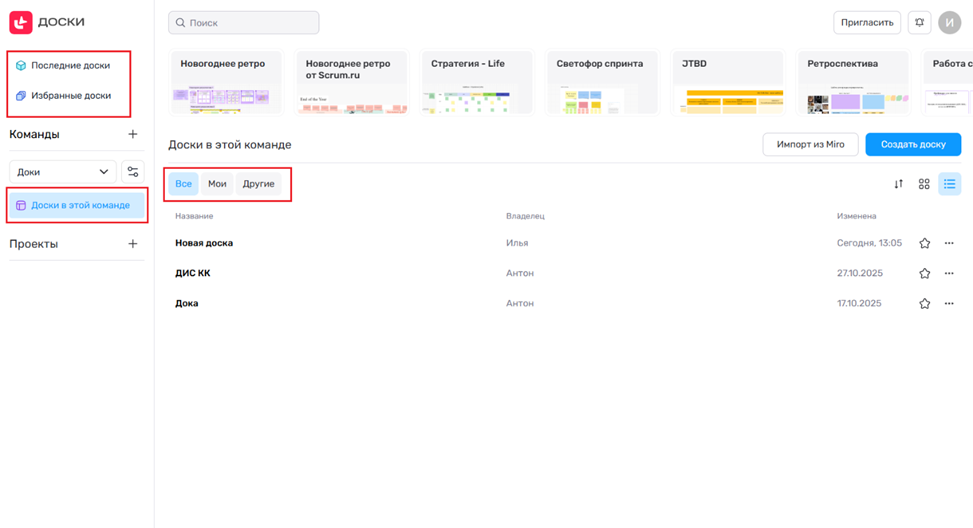Image resolution: width=973 pixels, height=528 pixels.
Task: Toggle favorite star for ДИС КК
Action: coord(924,273)
